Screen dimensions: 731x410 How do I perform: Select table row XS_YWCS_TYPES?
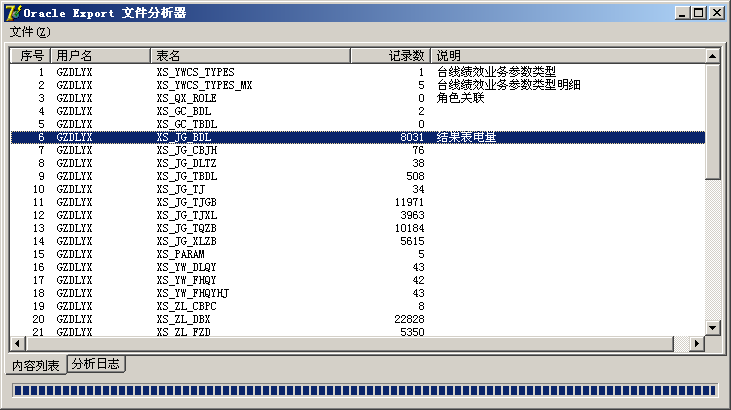pyautogui.click(x=358, y=72)
